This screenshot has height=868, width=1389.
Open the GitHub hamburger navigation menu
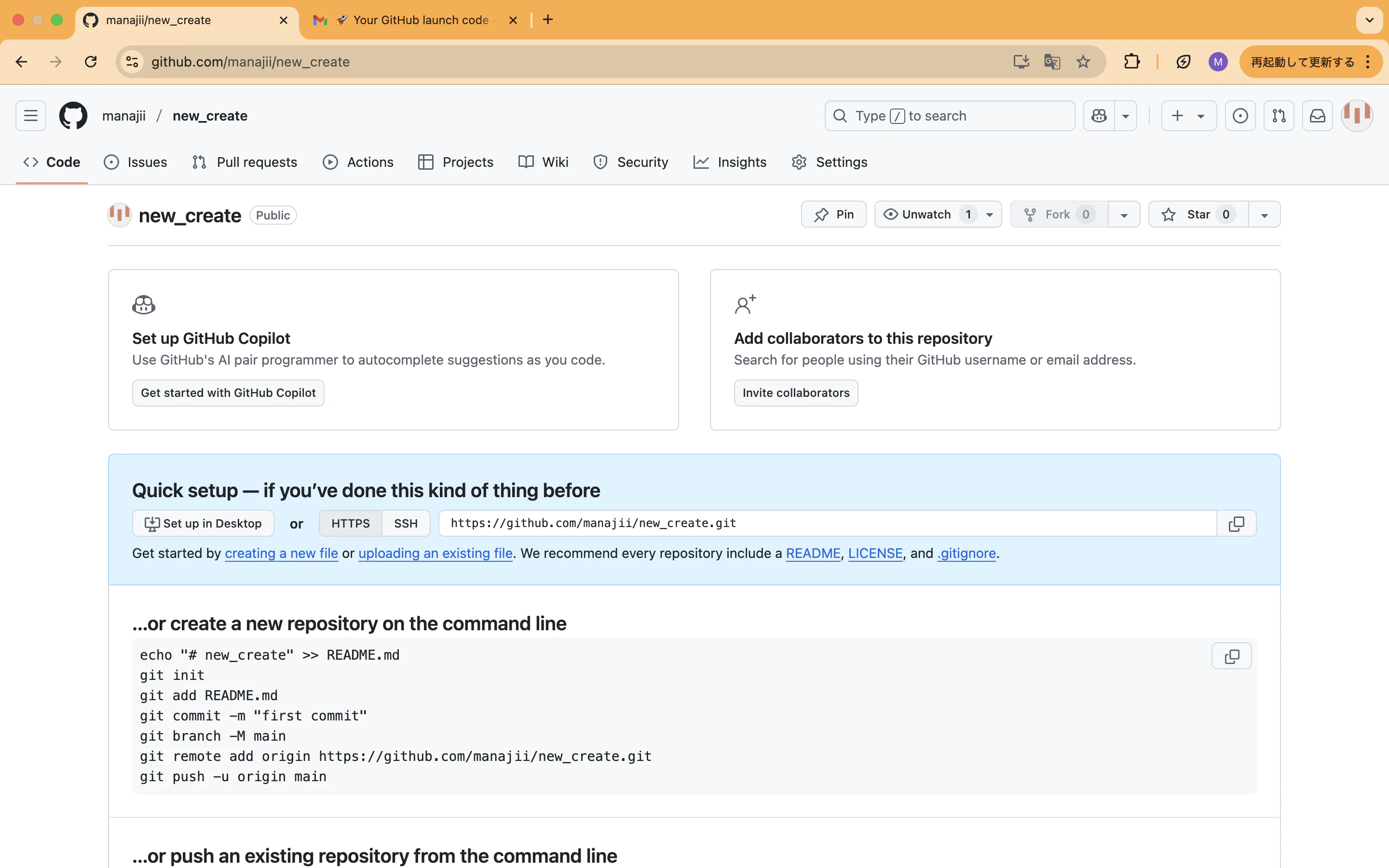point(31,116)
